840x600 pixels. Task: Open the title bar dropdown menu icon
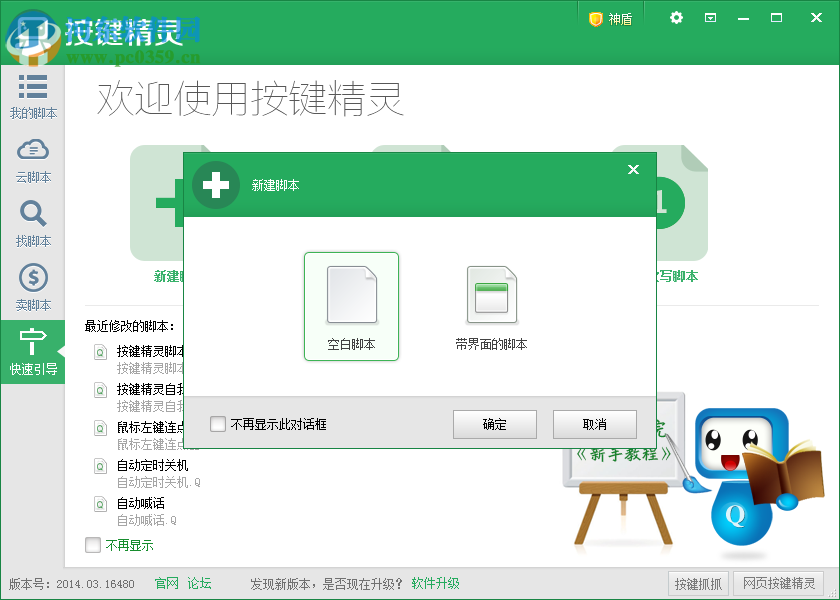[x=710, y=18]
